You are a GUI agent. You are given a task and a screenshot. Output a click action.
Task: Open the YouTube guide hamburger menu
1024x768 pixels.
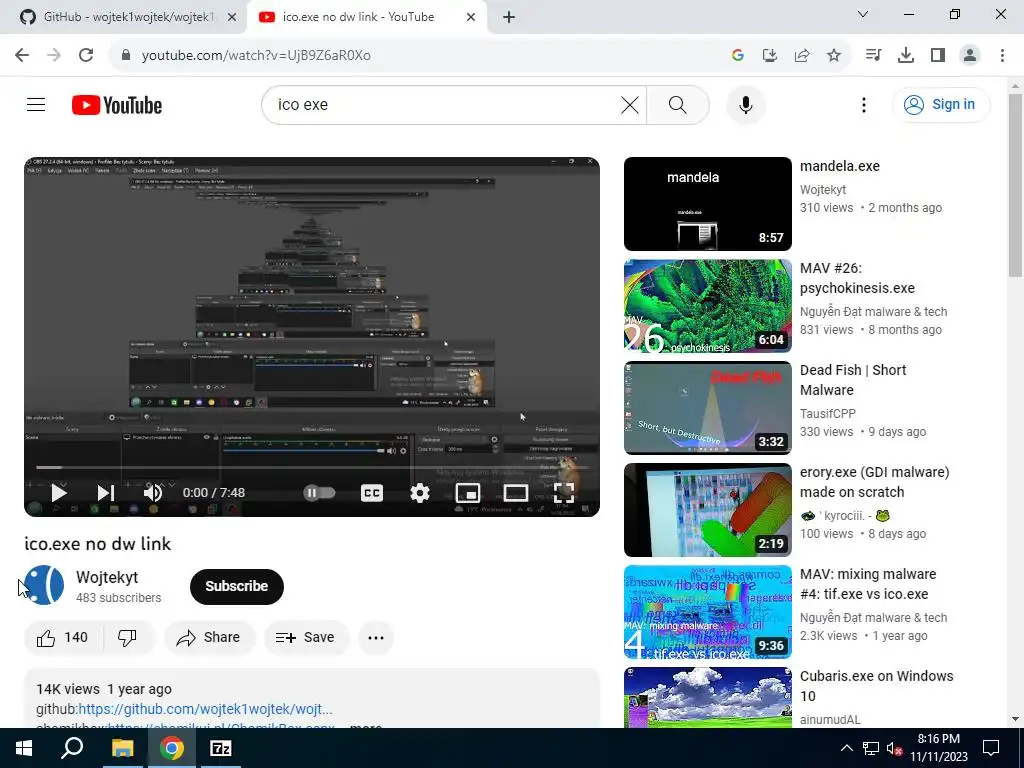pos(36,104)
